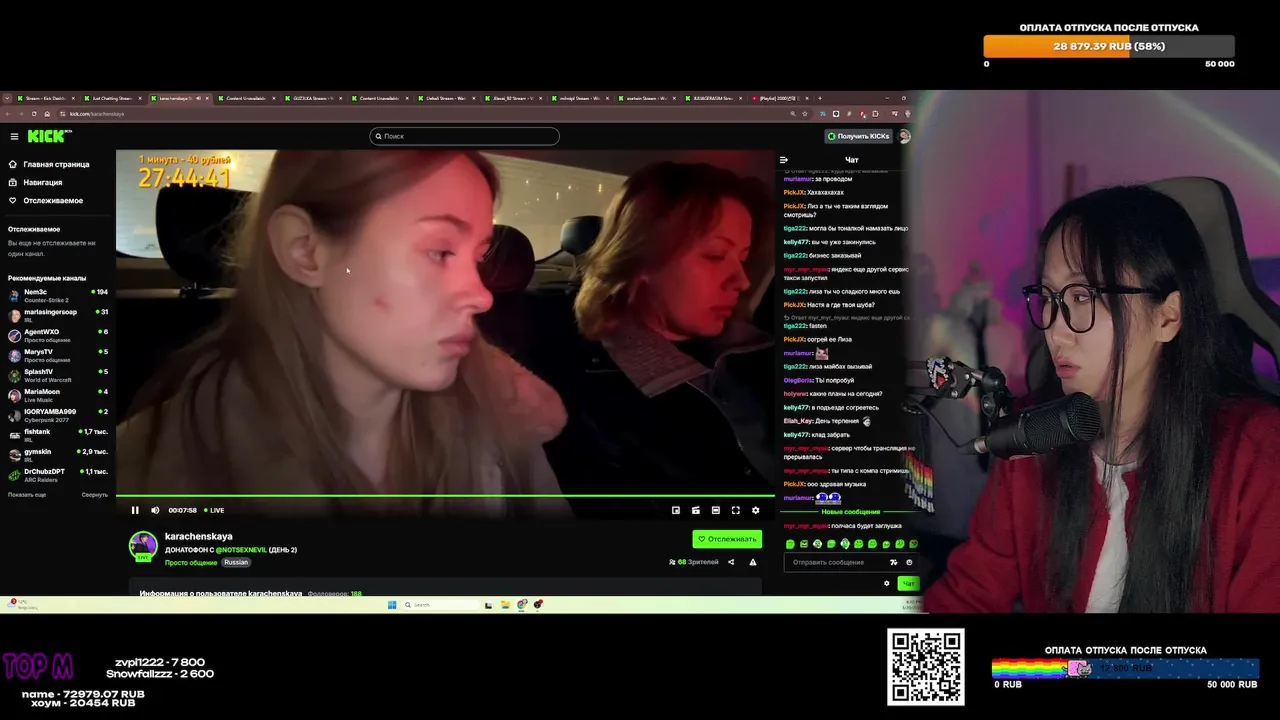Viewport: 1280px width, 720px height.
Task: Switch to GUZIUKA Stream browser tab
Action: (x=312, y=98)
